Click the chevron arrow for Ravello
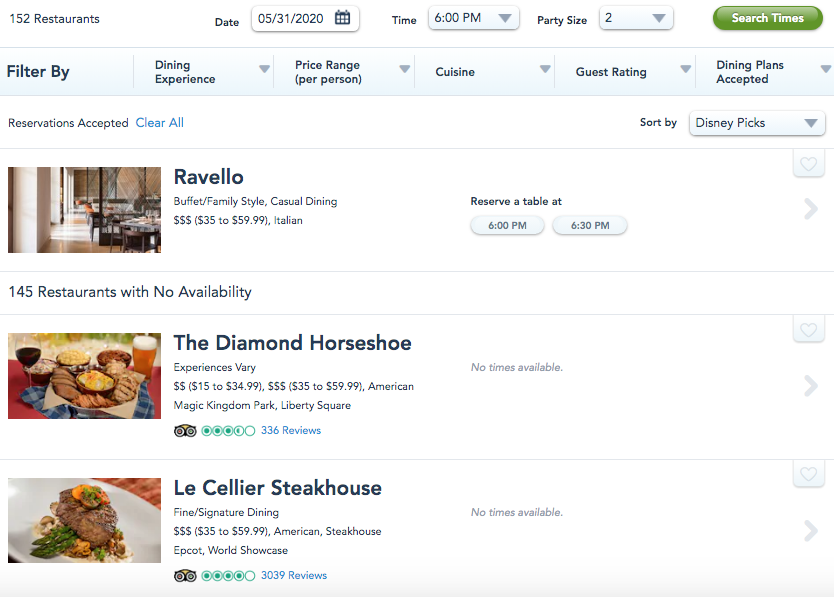 (811, 209)
